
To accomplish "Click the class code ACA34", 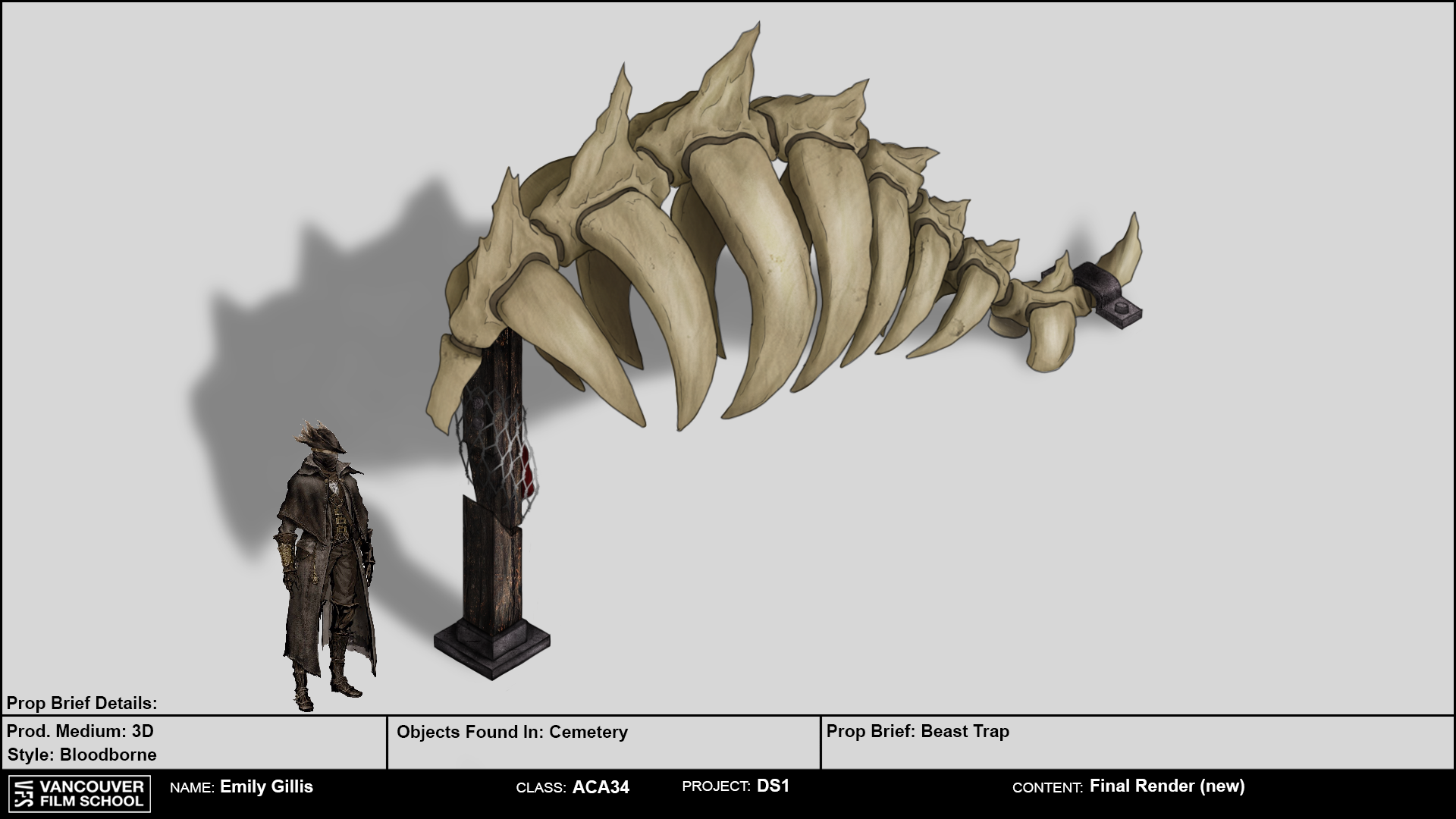I will tap(601, 787).
